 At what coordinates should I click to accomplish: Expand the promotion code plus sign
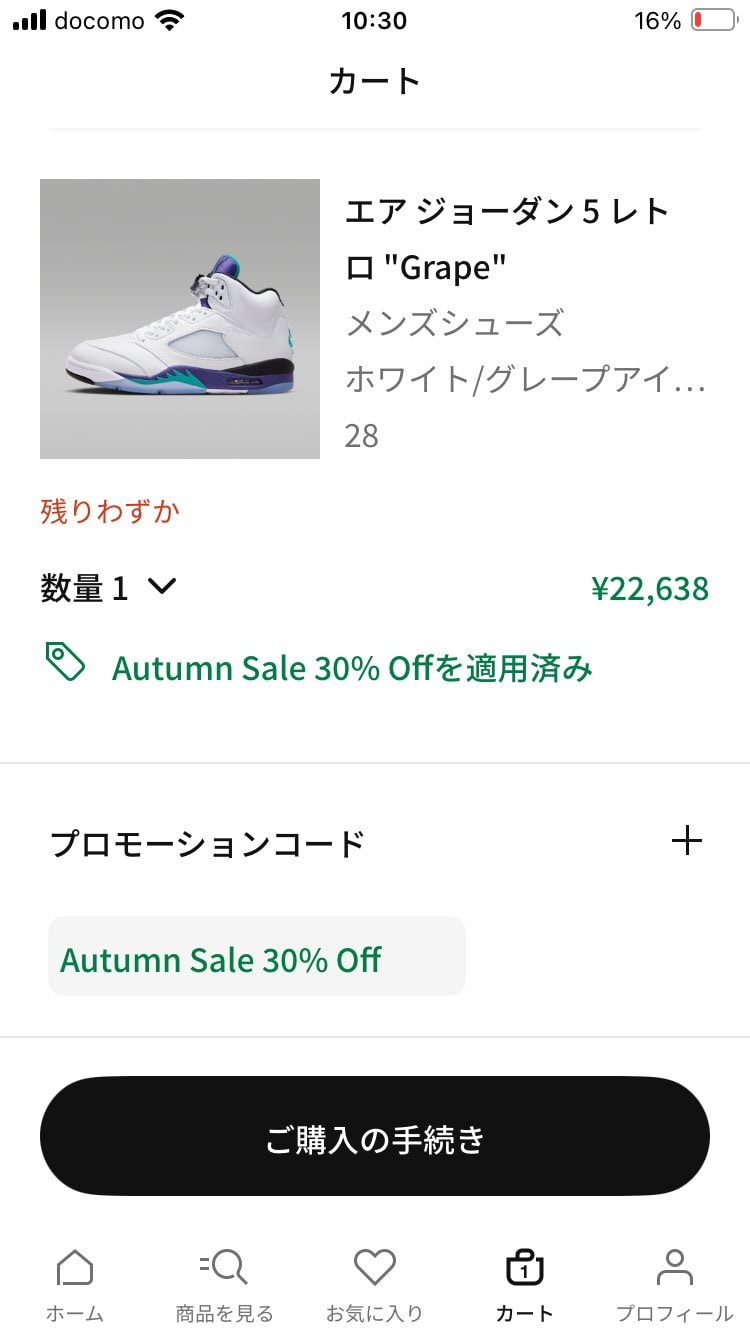point(687,841)
